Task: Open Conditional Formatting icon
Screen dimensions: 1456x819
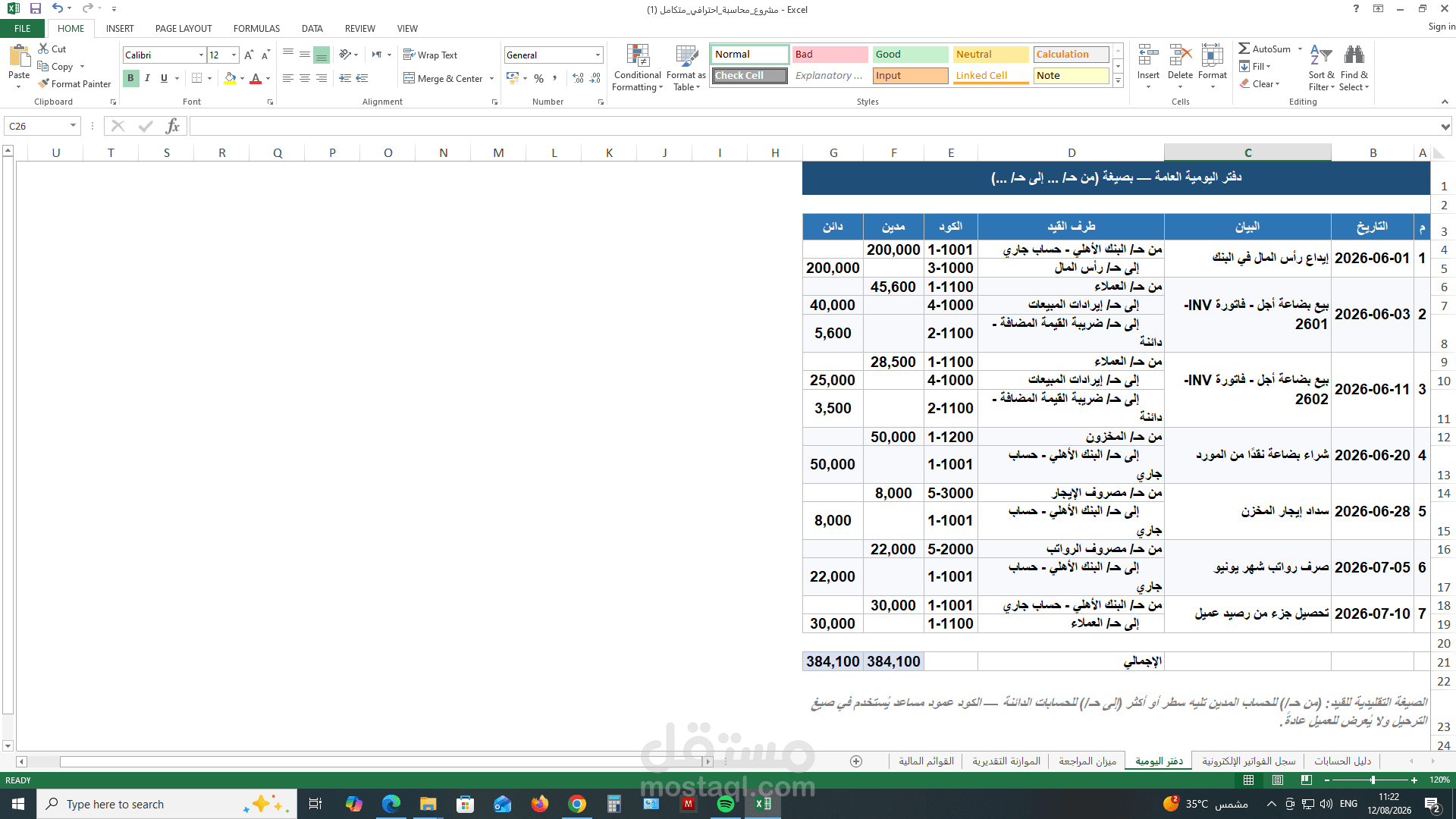Action: [x=638, y=56]
